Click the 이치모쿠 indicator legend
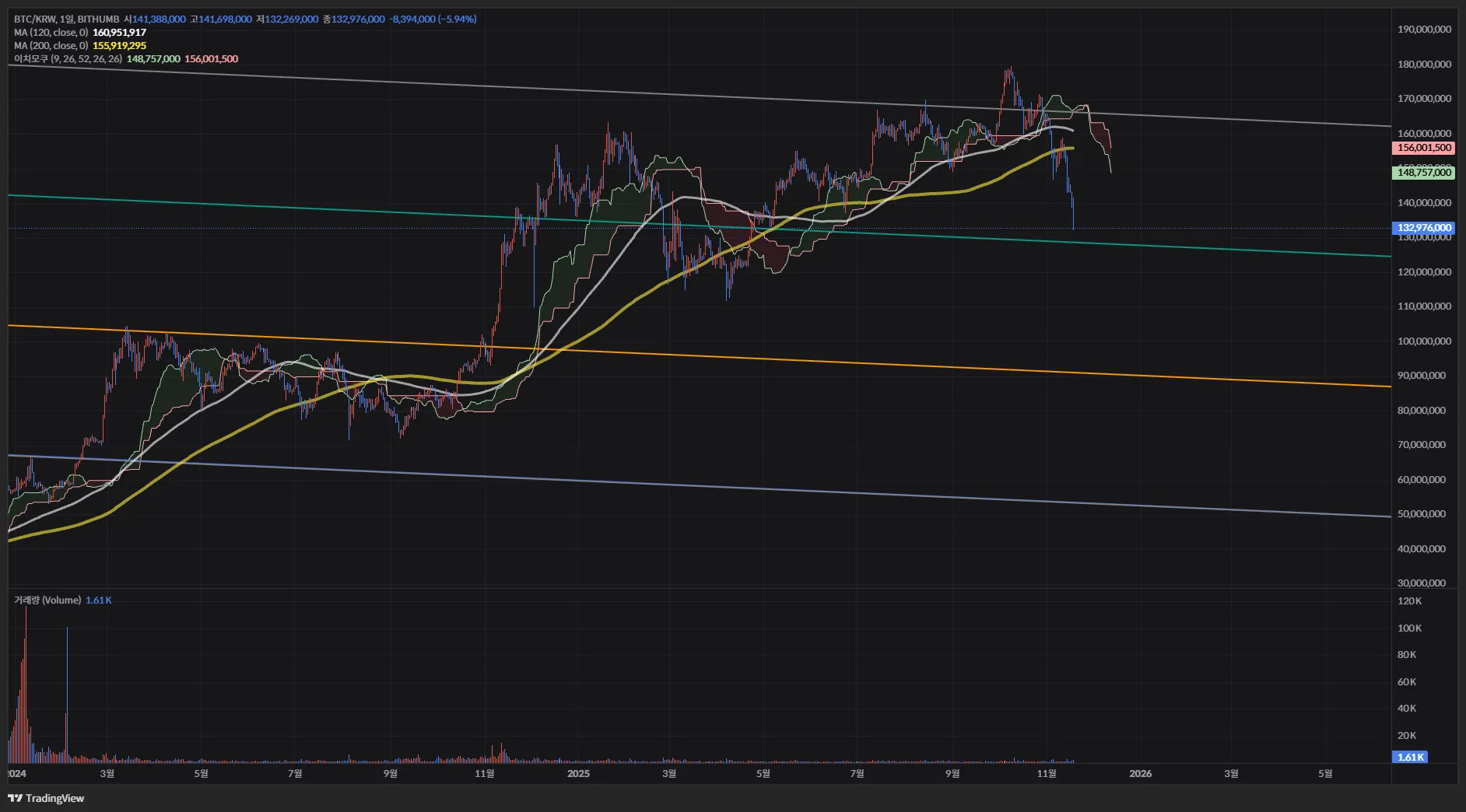 click(x=68, y=58)
